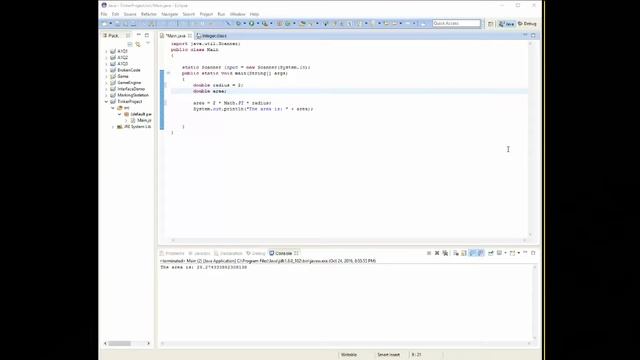640x360 pixels.
Task: Minimize the Package Explorer panel
Action: pos(139,35)
